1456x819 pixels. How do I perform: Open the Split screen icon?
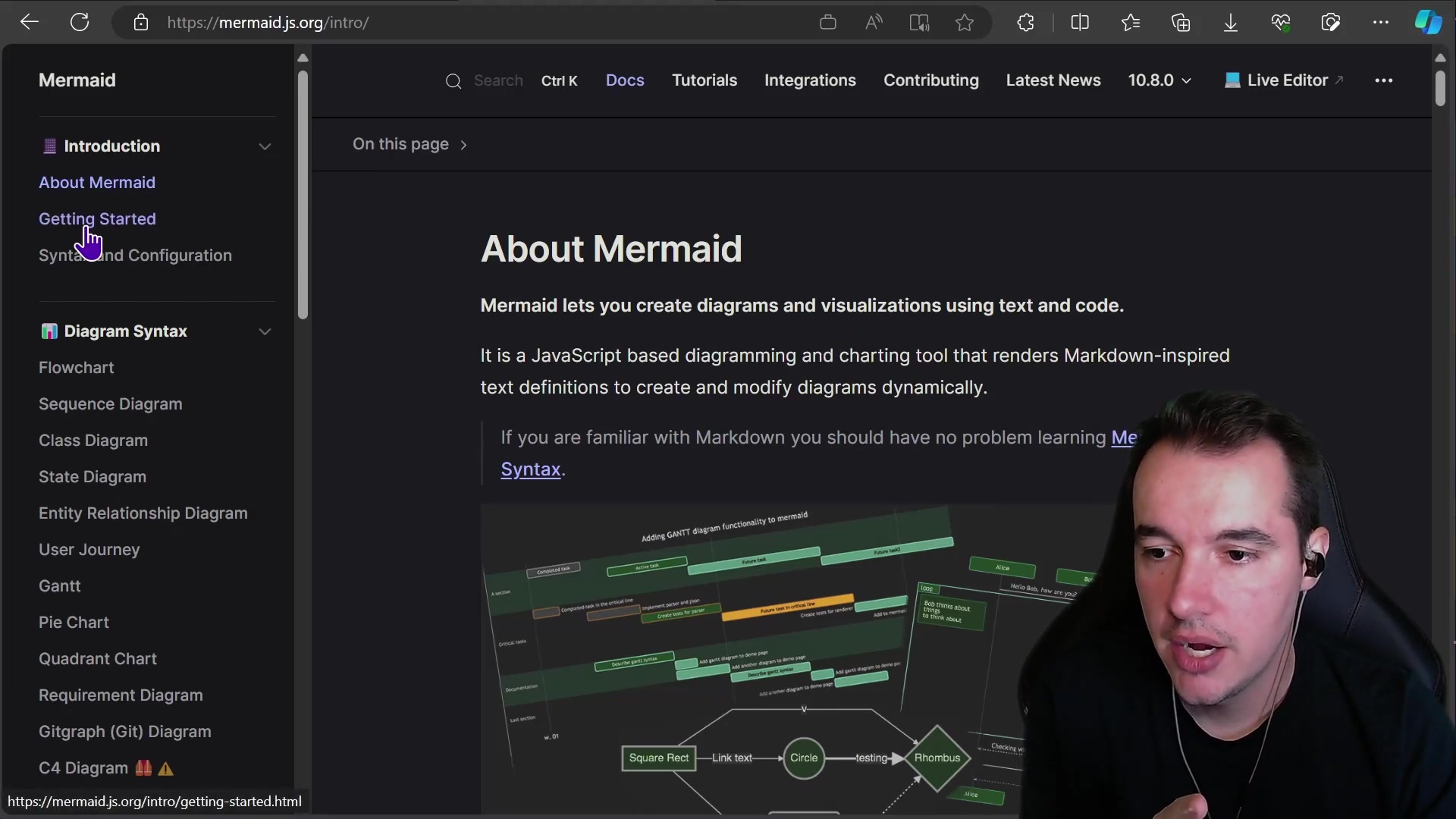click(x=1080, y=23)
